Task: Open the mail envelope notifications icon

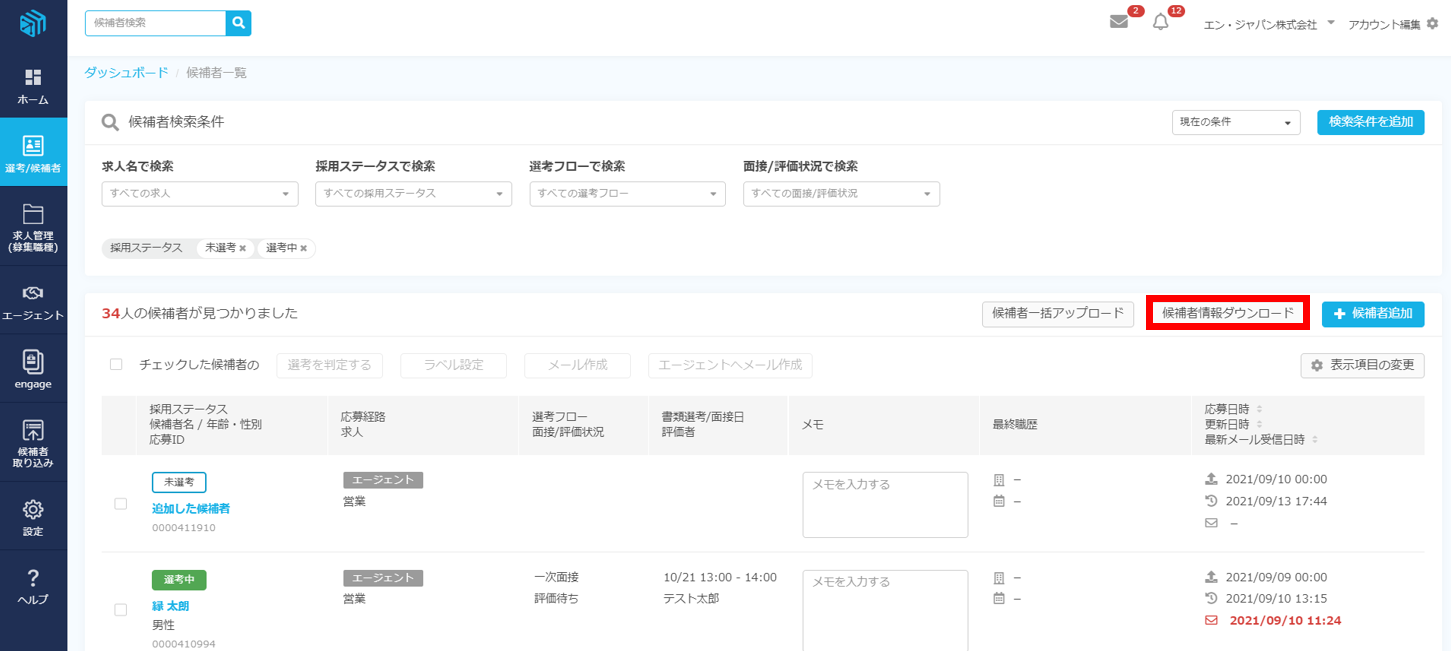Action: click(x=1119, y=22)
